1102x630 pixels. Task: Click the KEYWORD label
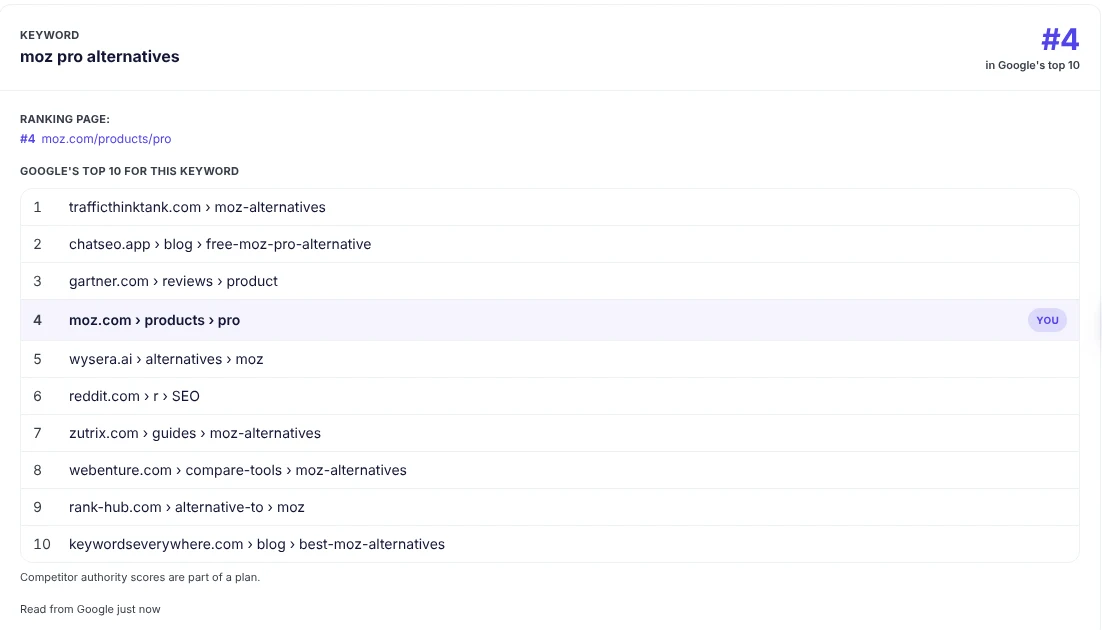49,35
